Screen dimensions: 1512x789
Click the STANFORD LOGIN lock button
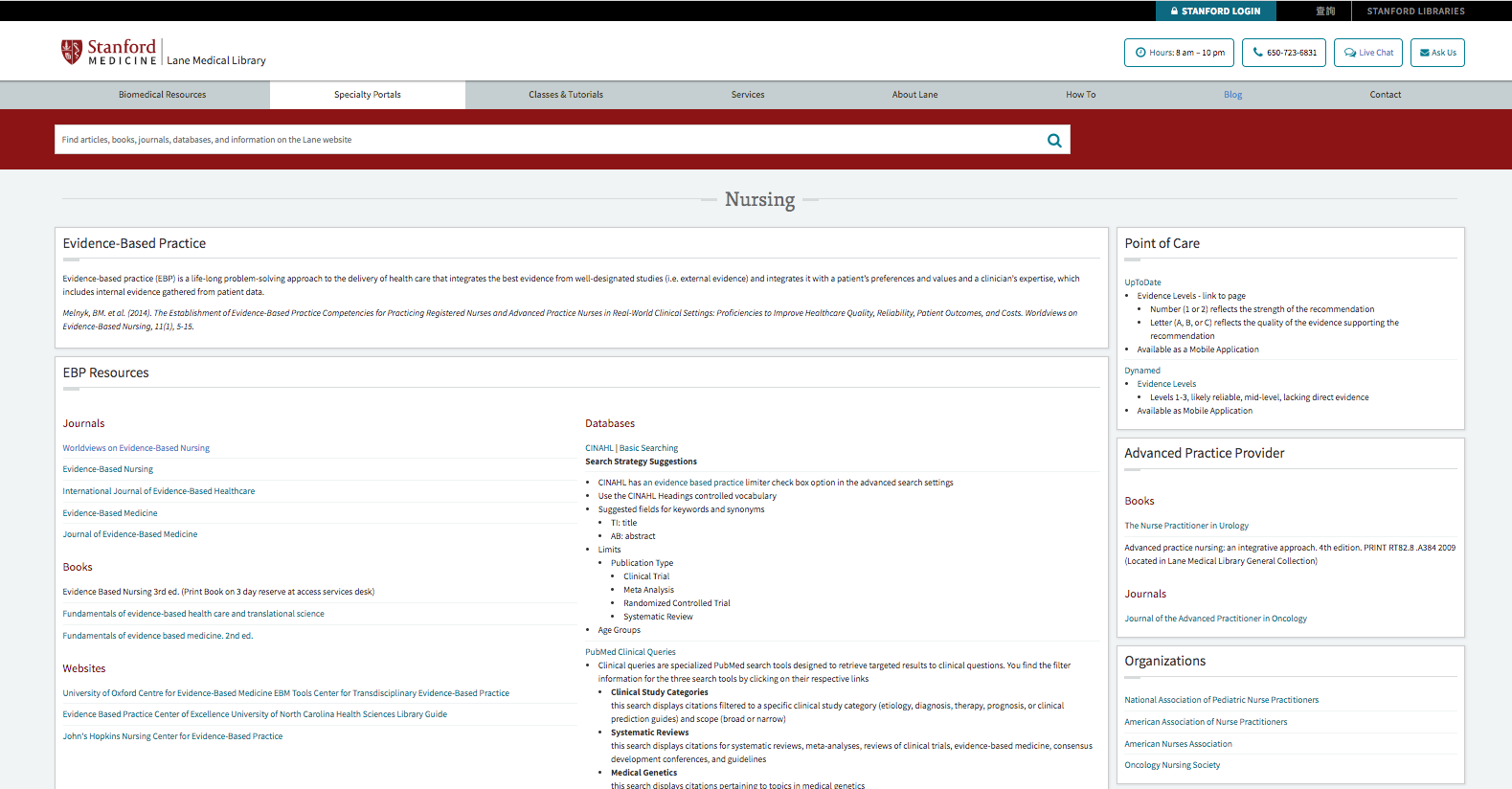point(1215,11)
